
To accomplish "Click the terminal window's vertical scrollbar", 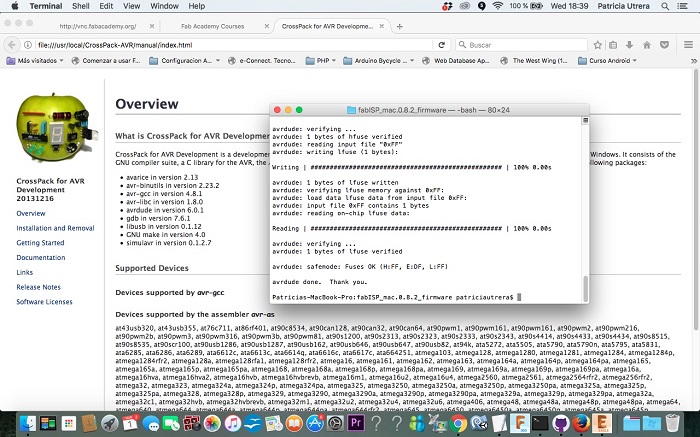I will pyautogui.click(x=585, y=289).
